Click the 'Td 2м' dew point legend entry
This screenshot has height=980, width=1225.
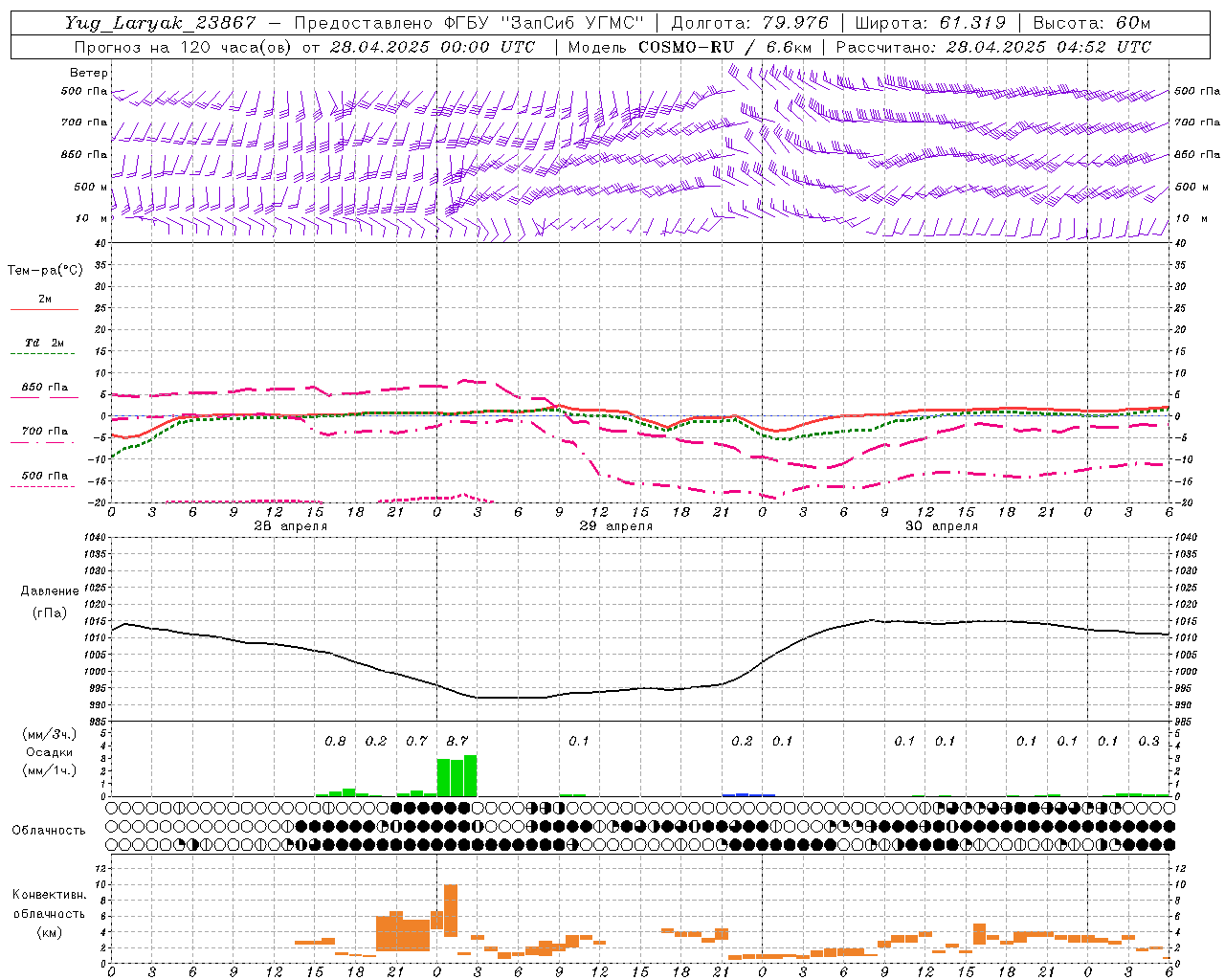[x=45, y=343]
